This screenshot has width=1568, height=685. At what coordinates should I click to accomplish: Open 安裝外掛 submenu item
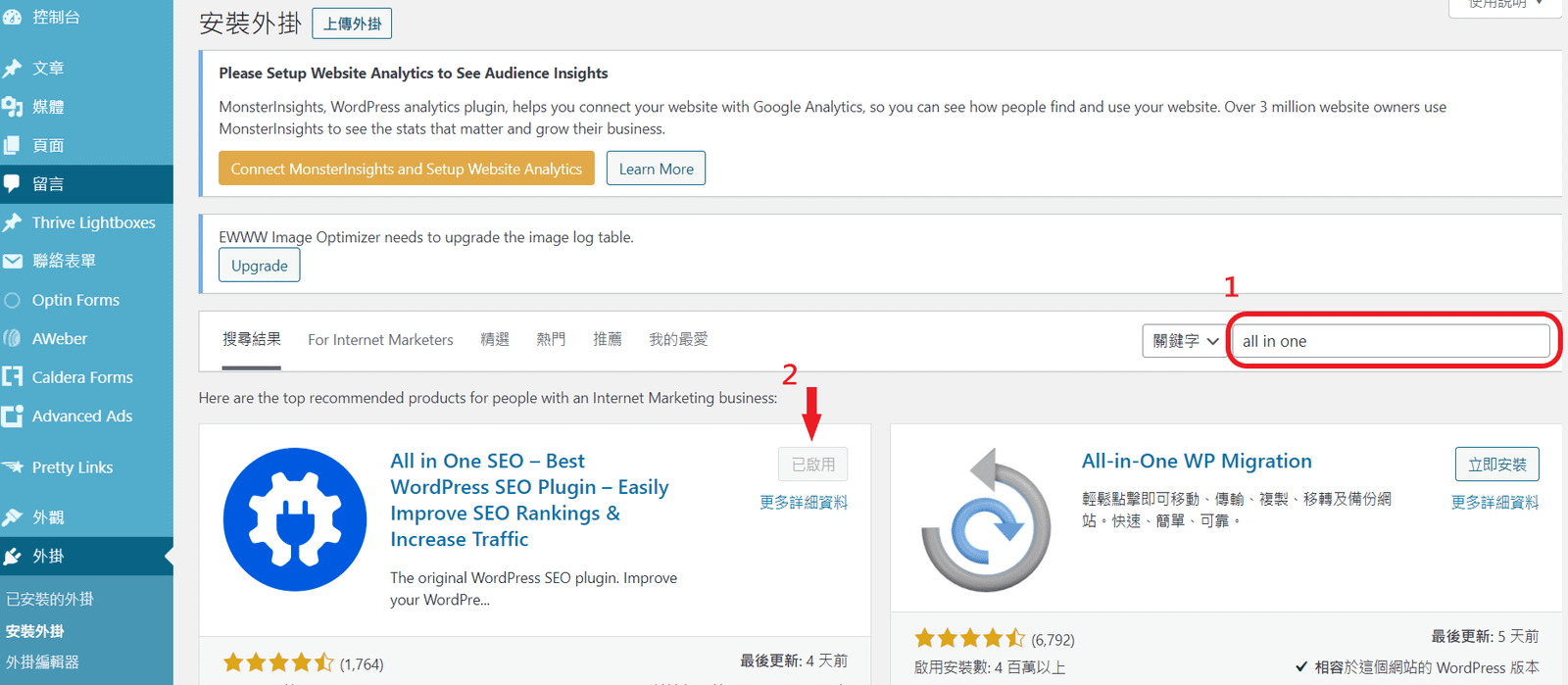(x=35, y=631)
